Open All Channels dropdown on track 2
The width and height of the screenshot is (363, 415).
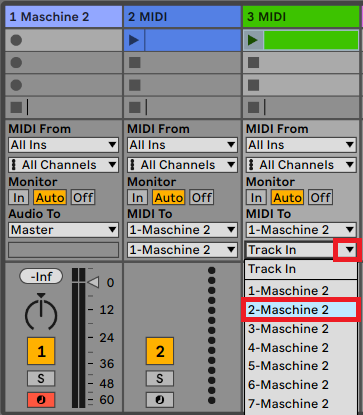coord(182,165)
